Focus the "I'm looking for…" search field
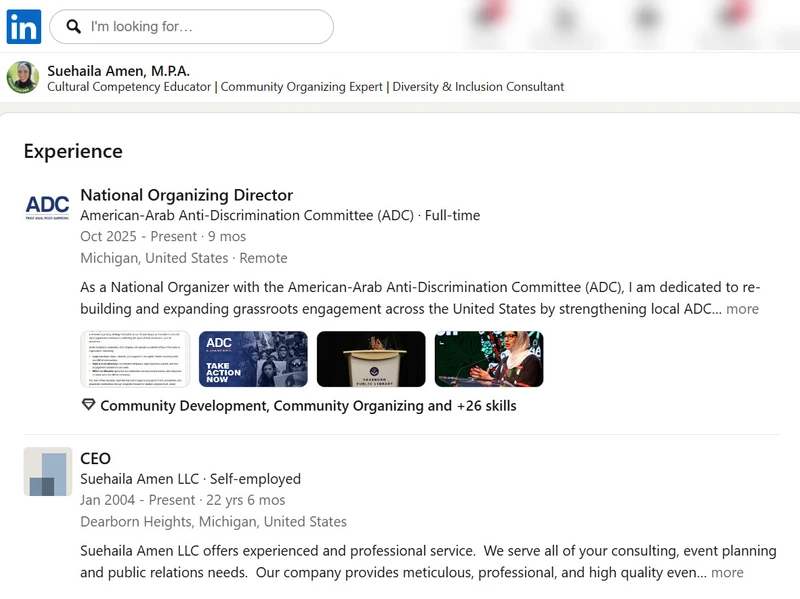The height and width of the screenshot is (599, 800). (191, 27)
